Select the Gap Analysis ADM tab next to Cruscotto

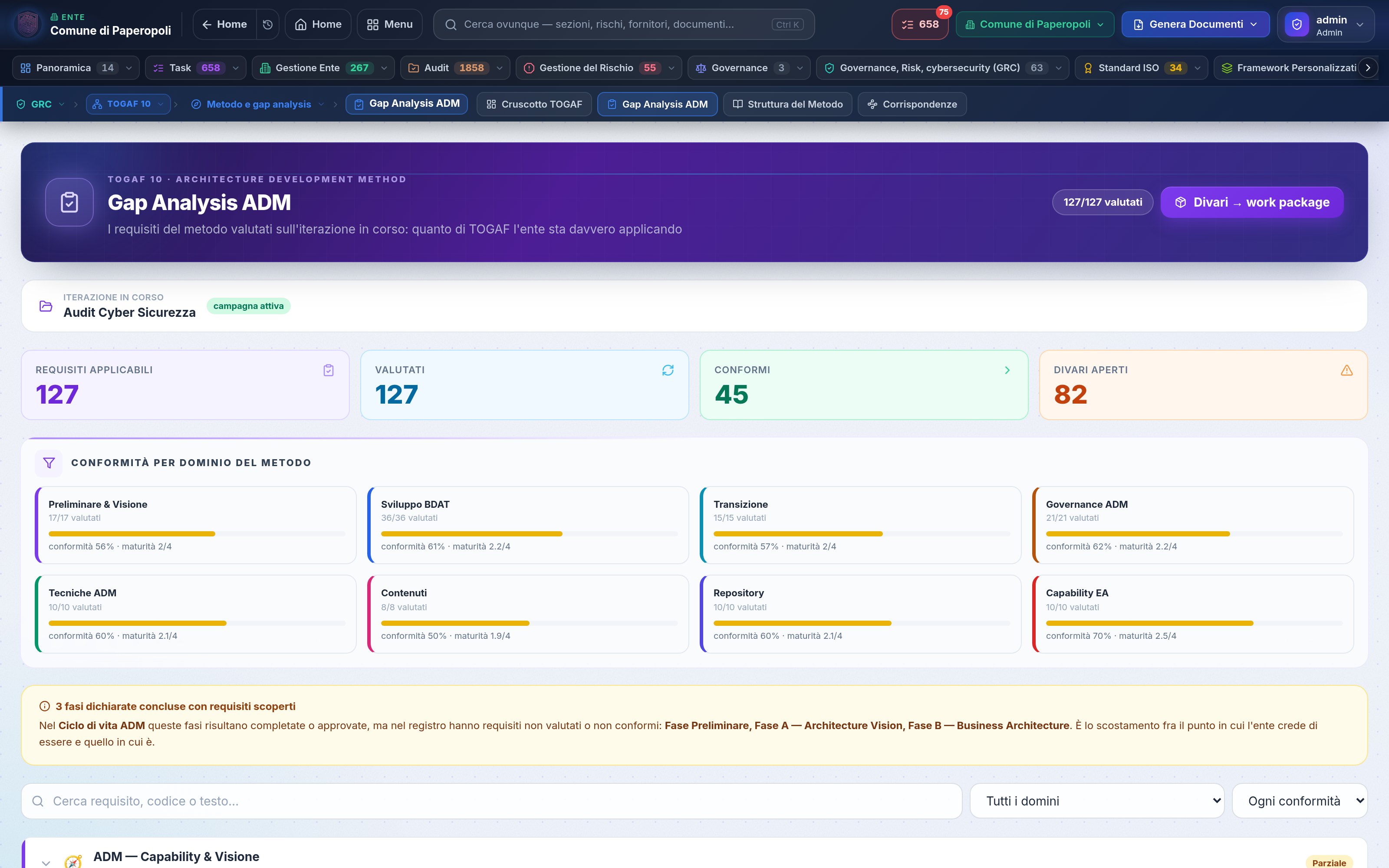tap(657, 104)
